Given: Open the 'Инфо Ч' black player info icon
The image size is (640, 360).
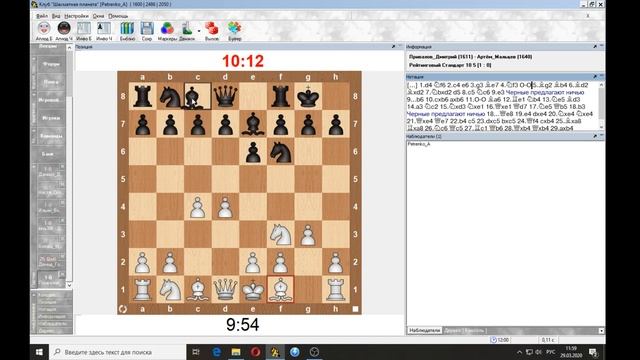Looking at the screenshot, I should click(104, 29).
